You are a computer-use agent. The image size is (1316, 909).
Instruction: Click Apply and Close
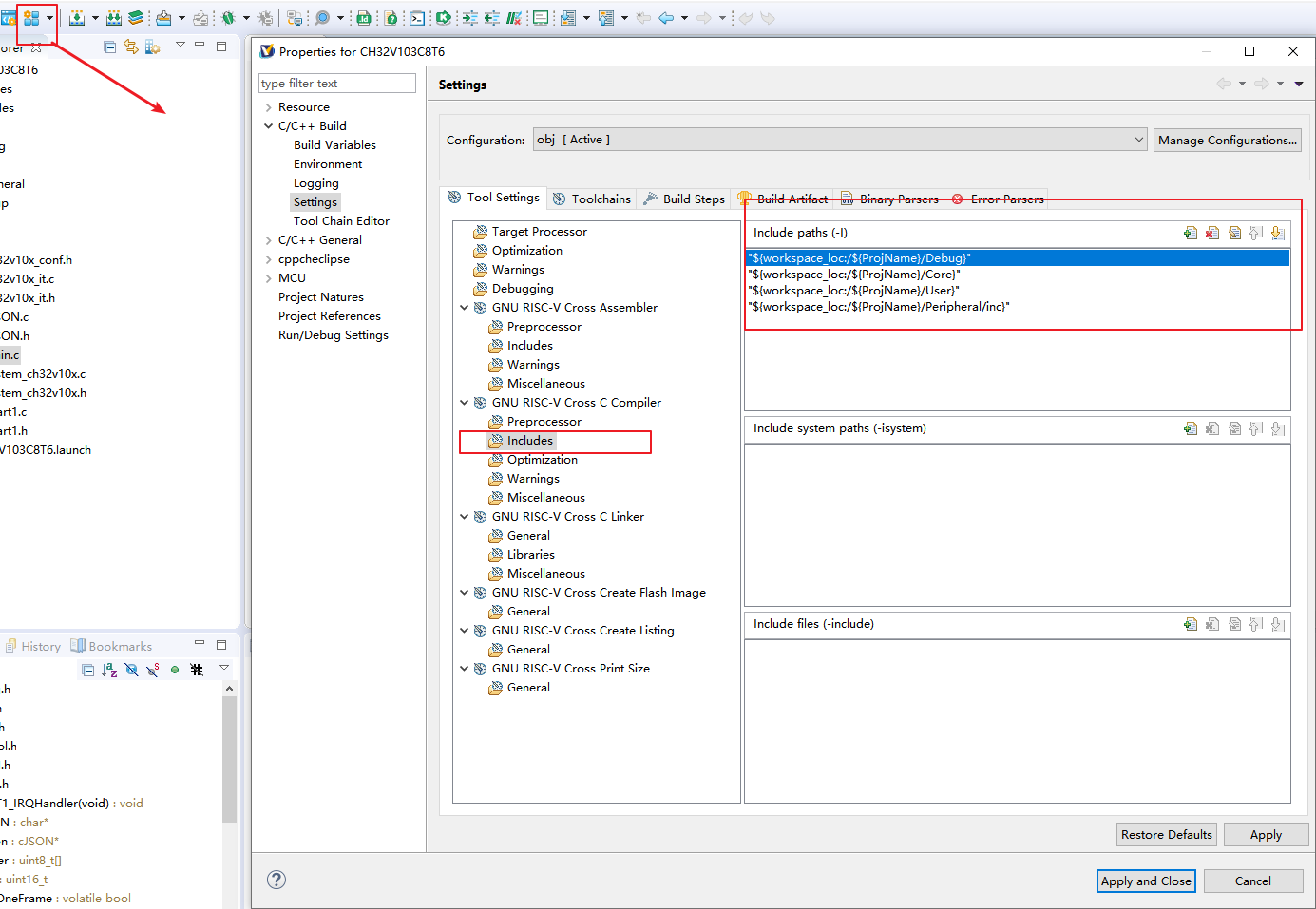(x=1146, y=881)
